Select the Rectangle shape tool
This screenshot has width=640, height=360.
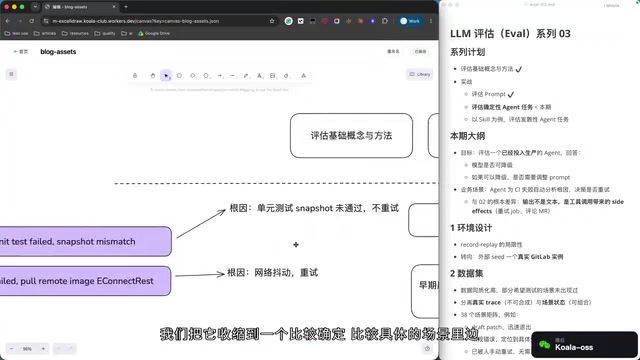pyautogui.click(x=179, y=76)
